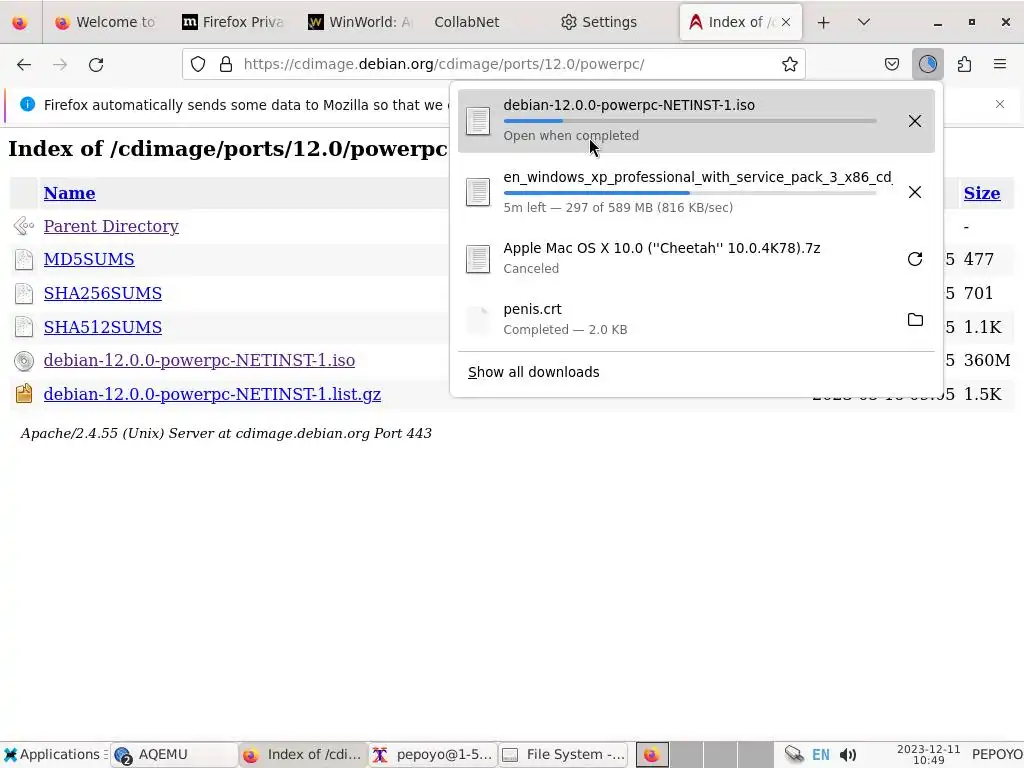The height and width of the screenshot is (768, 1024).
Task: Dismiss the Mozilla data notification bar
Action: (1000, 104)
